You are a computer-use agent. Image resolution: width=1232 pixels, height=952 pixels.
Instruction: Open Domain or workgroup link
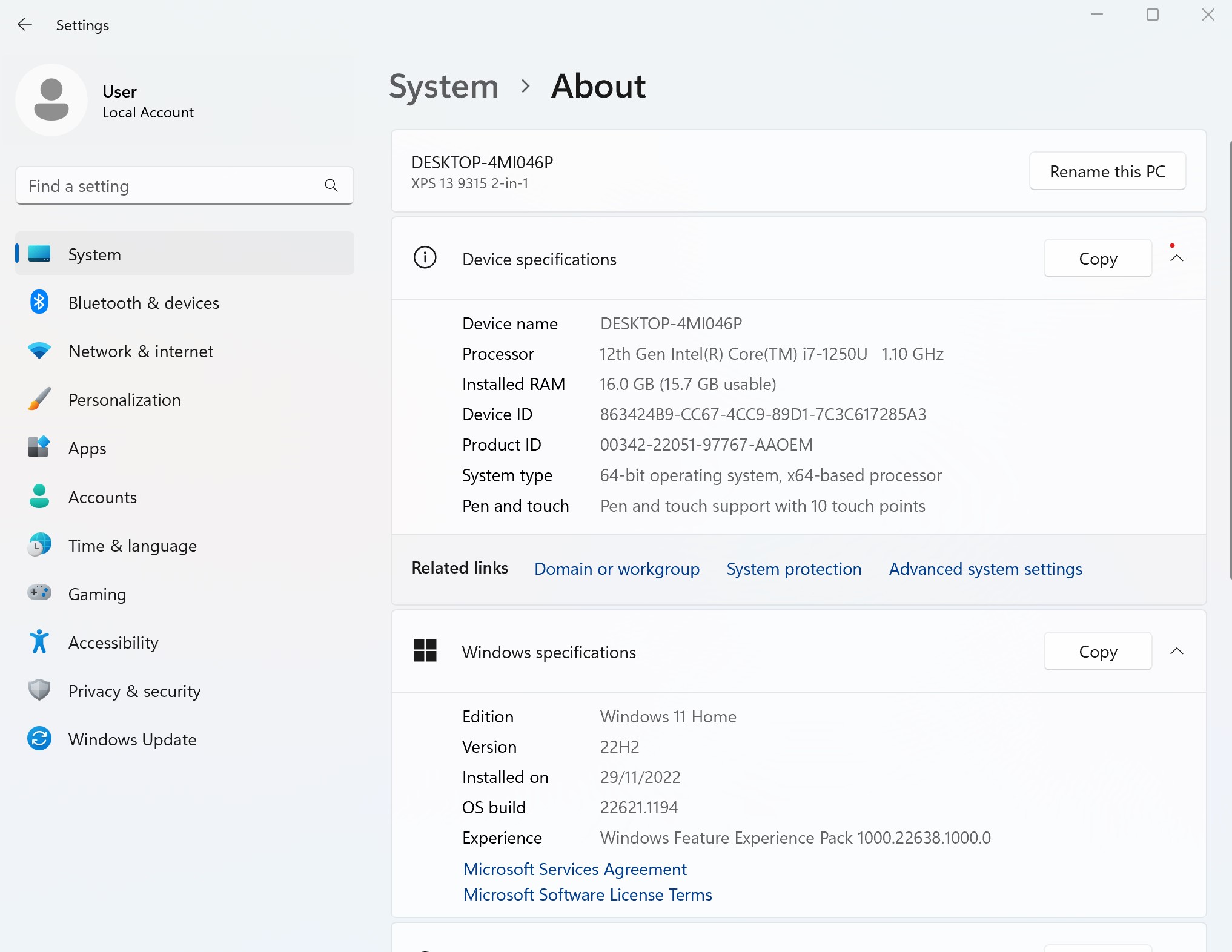(617, 569)
